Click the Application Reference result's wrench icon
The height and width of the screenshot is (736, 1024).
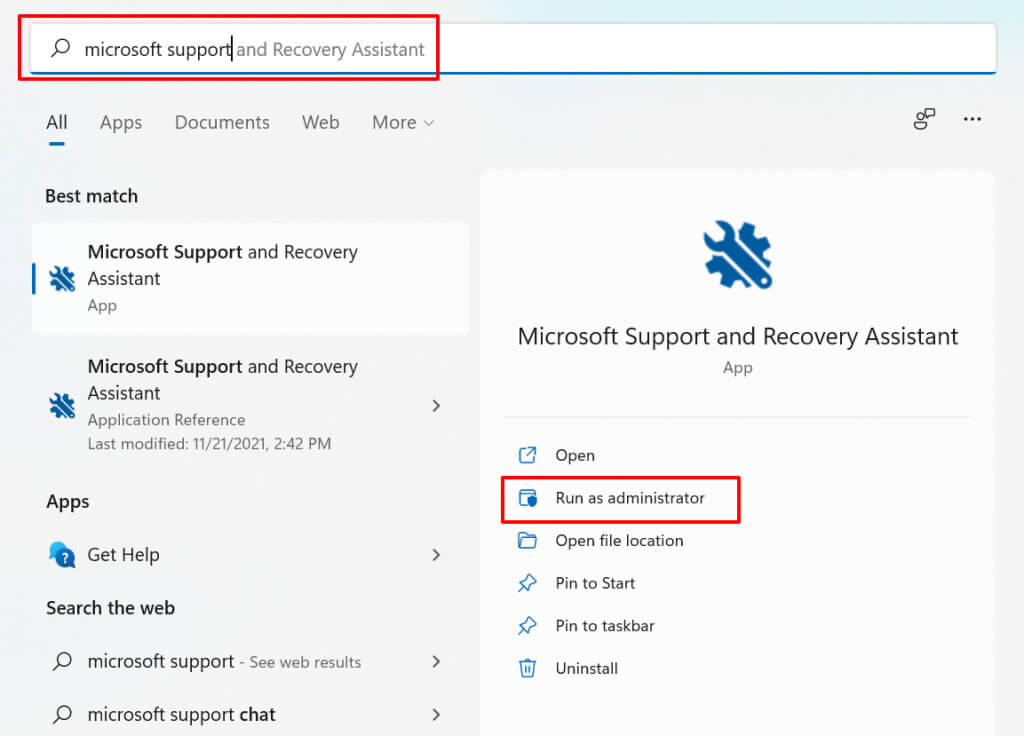click(62, 405)
